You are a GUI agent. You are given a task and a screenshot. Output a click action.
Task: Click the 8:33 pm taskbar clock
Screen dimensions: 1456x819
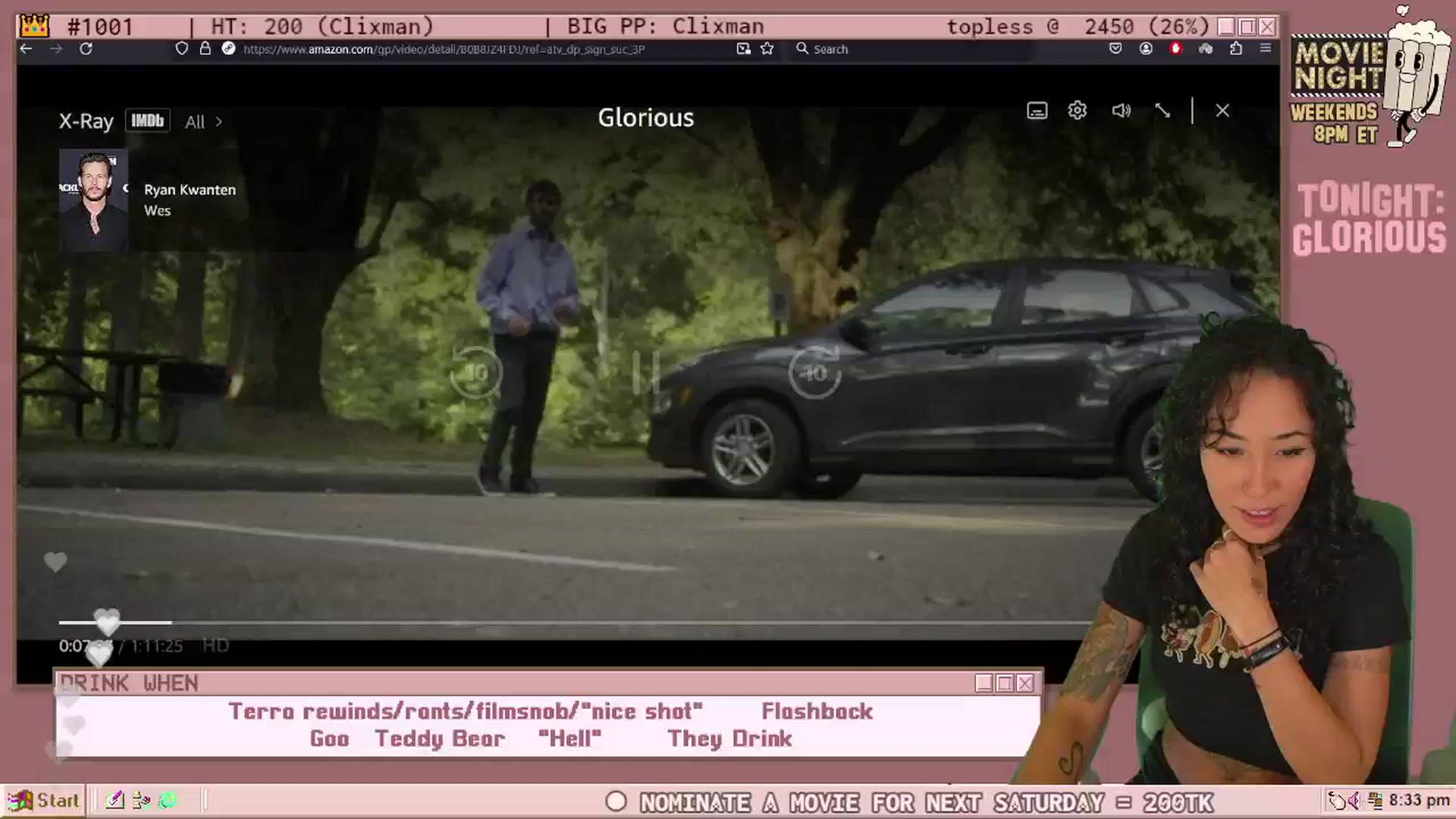tap(1419, 801)
